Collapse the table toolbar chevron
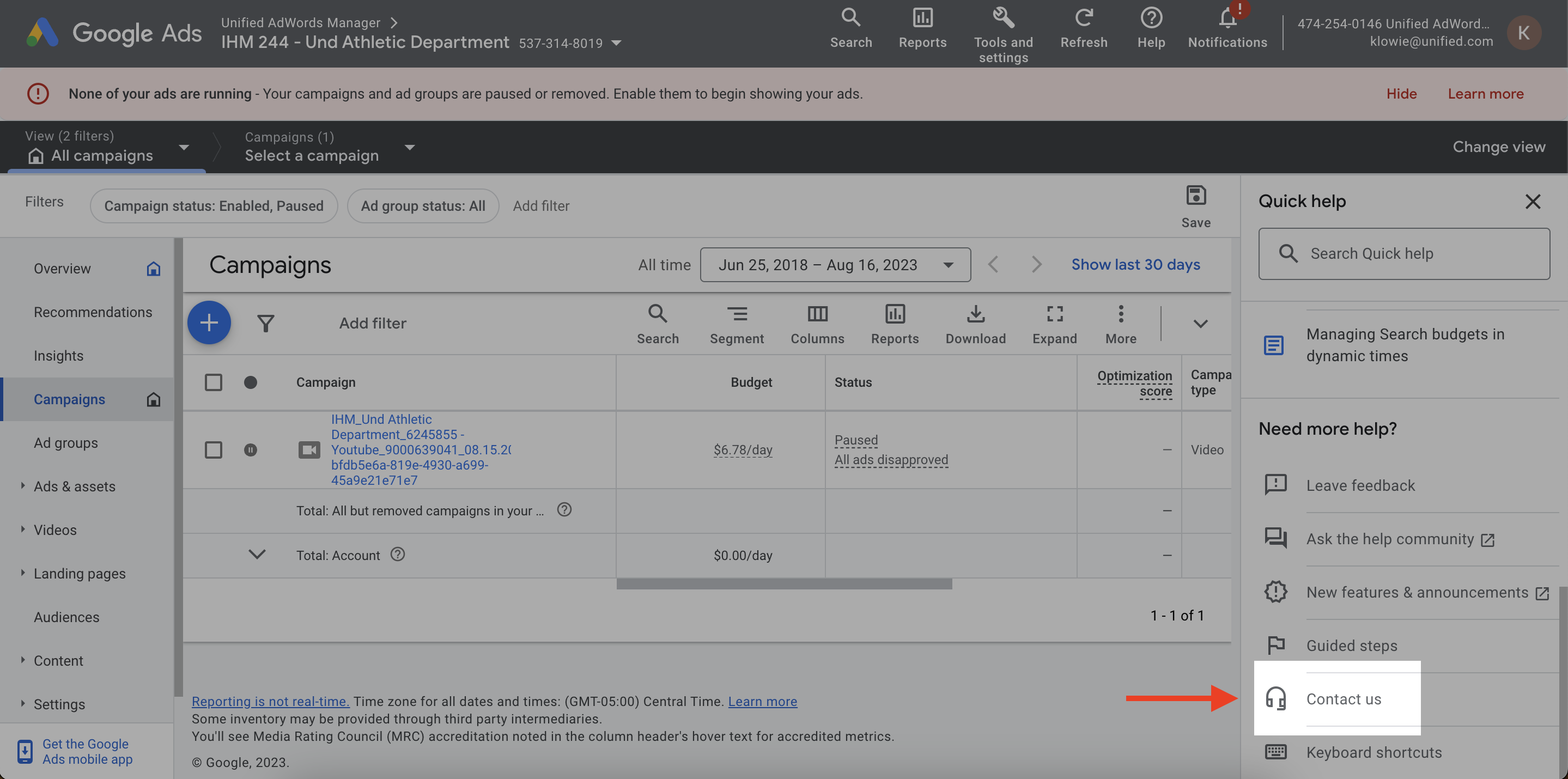This screenshot has height=779, width=1568. click(x=1200, y=323)
